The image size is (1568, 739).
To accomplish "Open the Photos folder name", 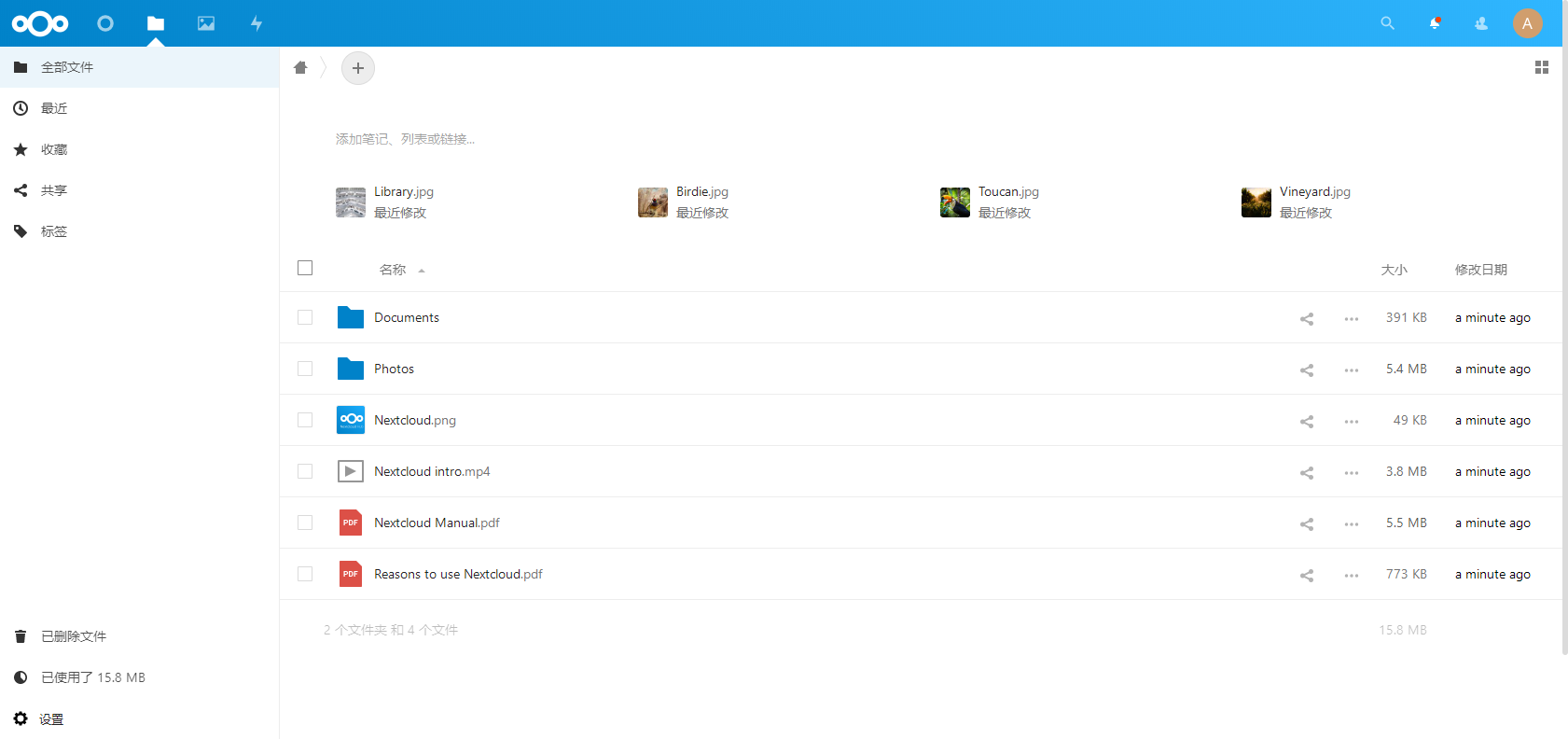I will [x=394, y=369].
